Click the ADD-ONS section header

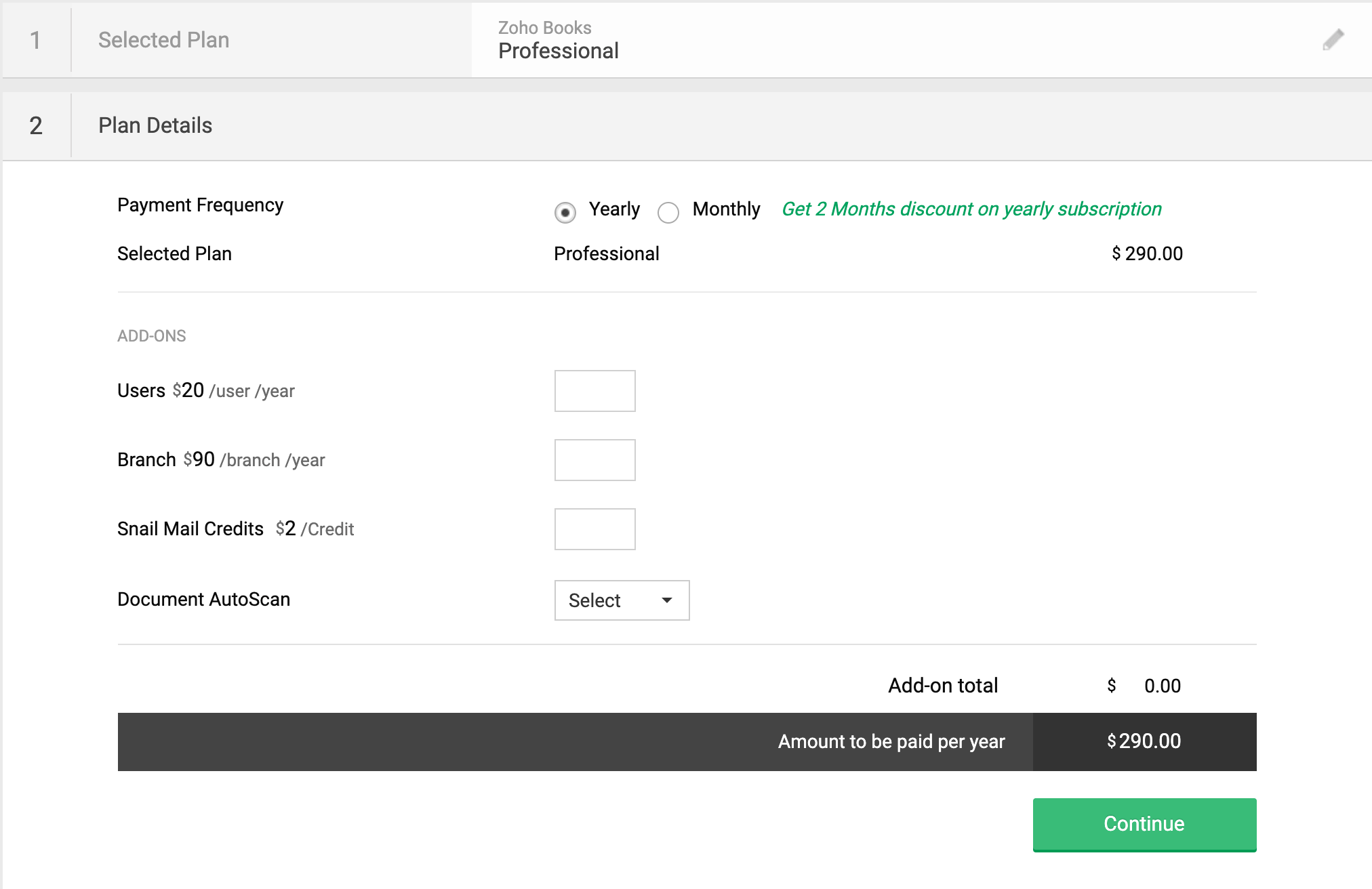pos(152,335)
